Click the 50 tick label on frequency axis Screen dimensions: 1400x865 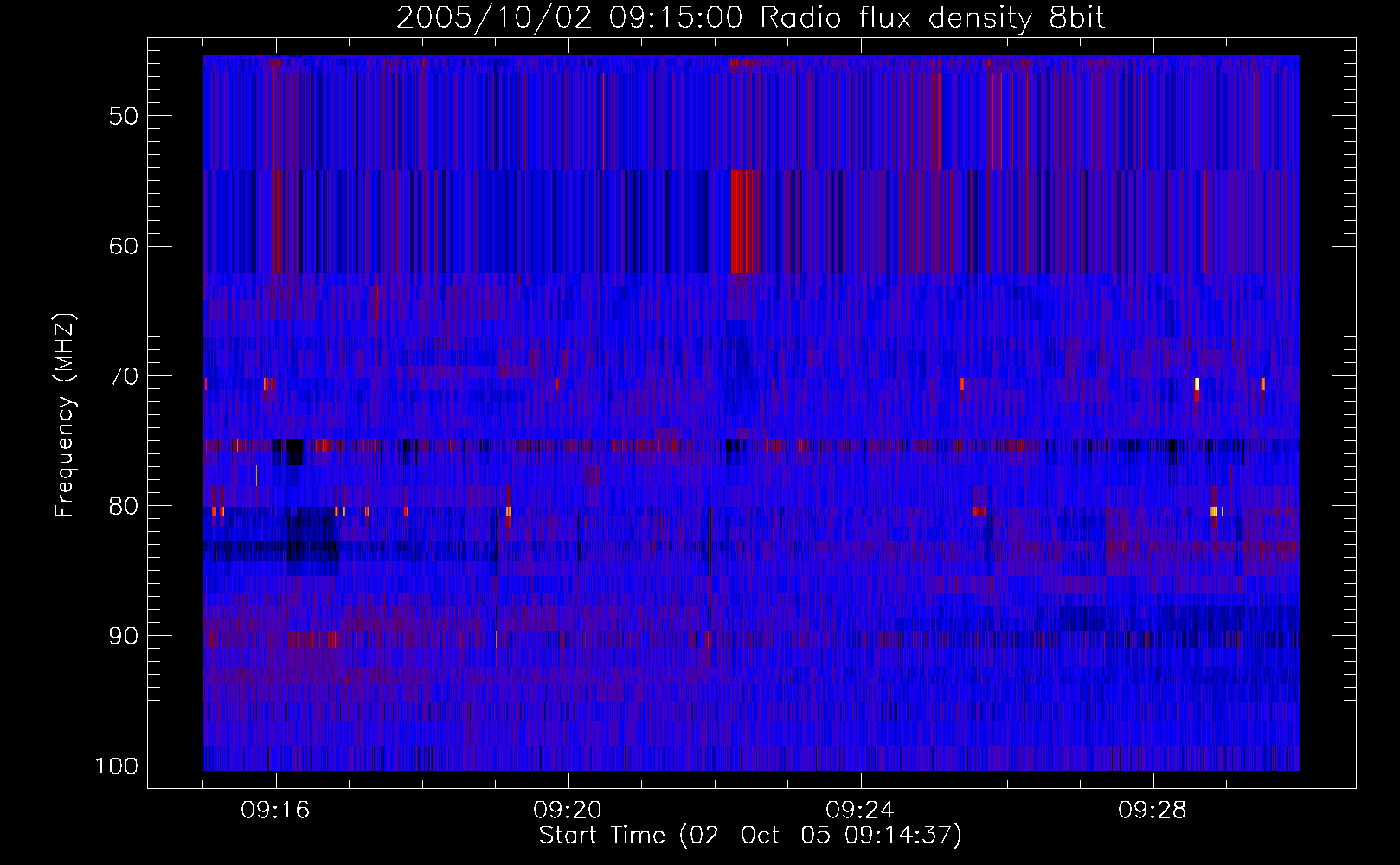click(x=124, y=116)
